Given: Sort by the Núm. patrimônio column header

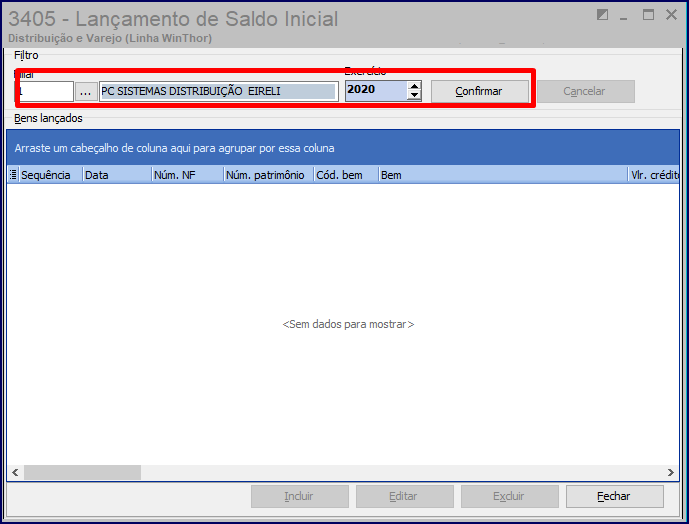Looking at the screenshot, I should (268, 175).
